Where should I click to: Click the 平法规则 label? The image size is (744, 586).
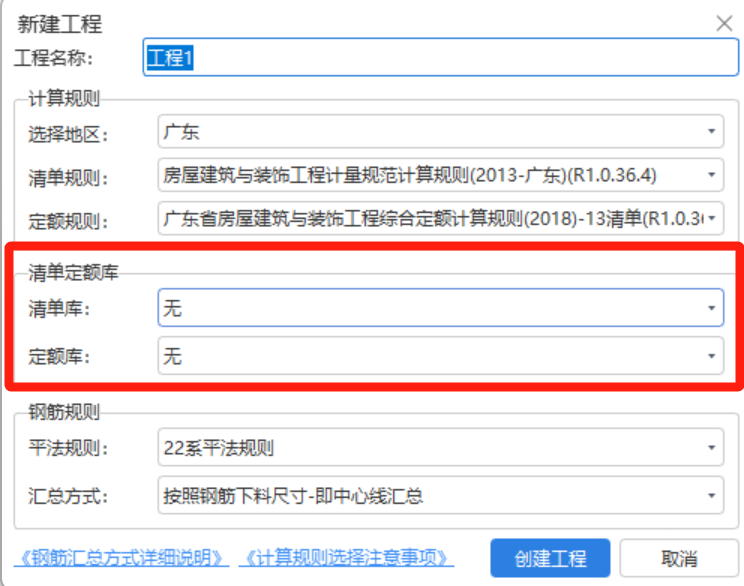68,447
